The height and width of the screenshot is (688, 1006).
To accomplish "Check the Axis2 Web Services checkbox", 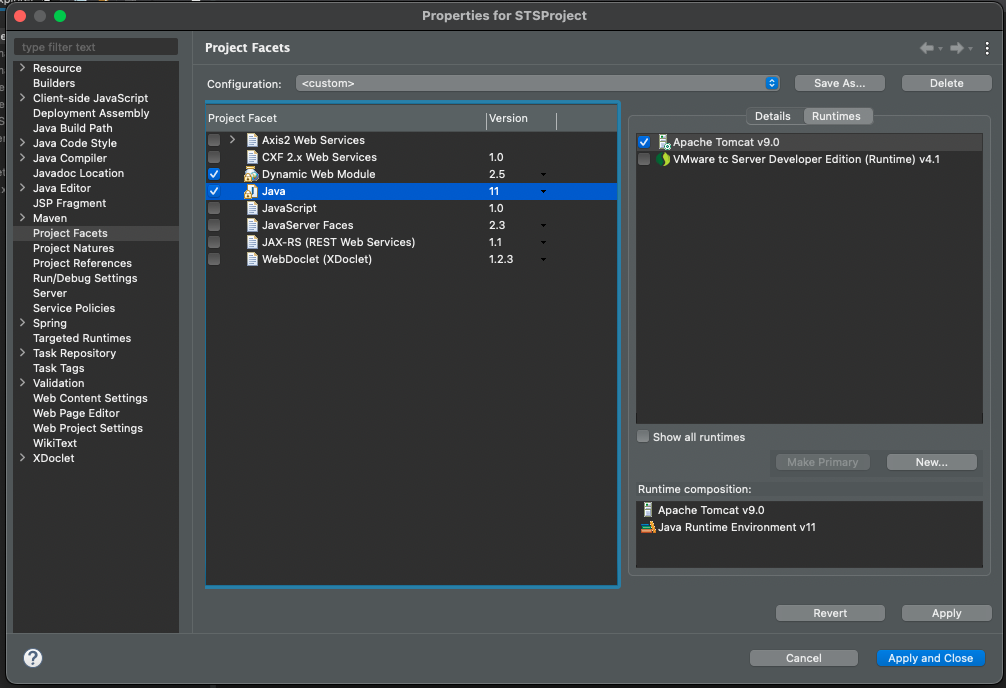I will (x=214, y=140).
